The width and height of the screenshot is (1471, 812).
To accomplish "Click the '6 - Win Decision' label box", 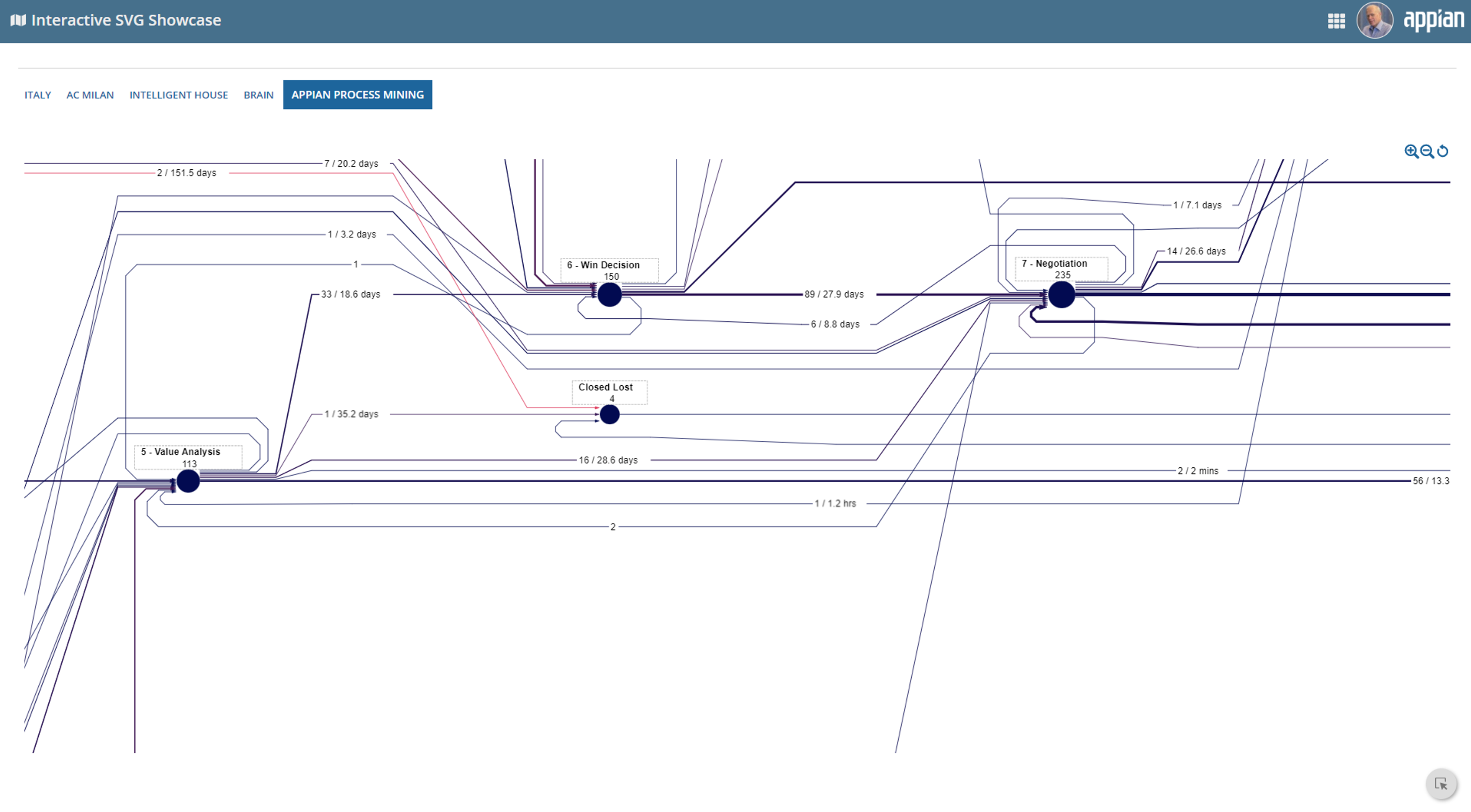I will pos(609,271).
